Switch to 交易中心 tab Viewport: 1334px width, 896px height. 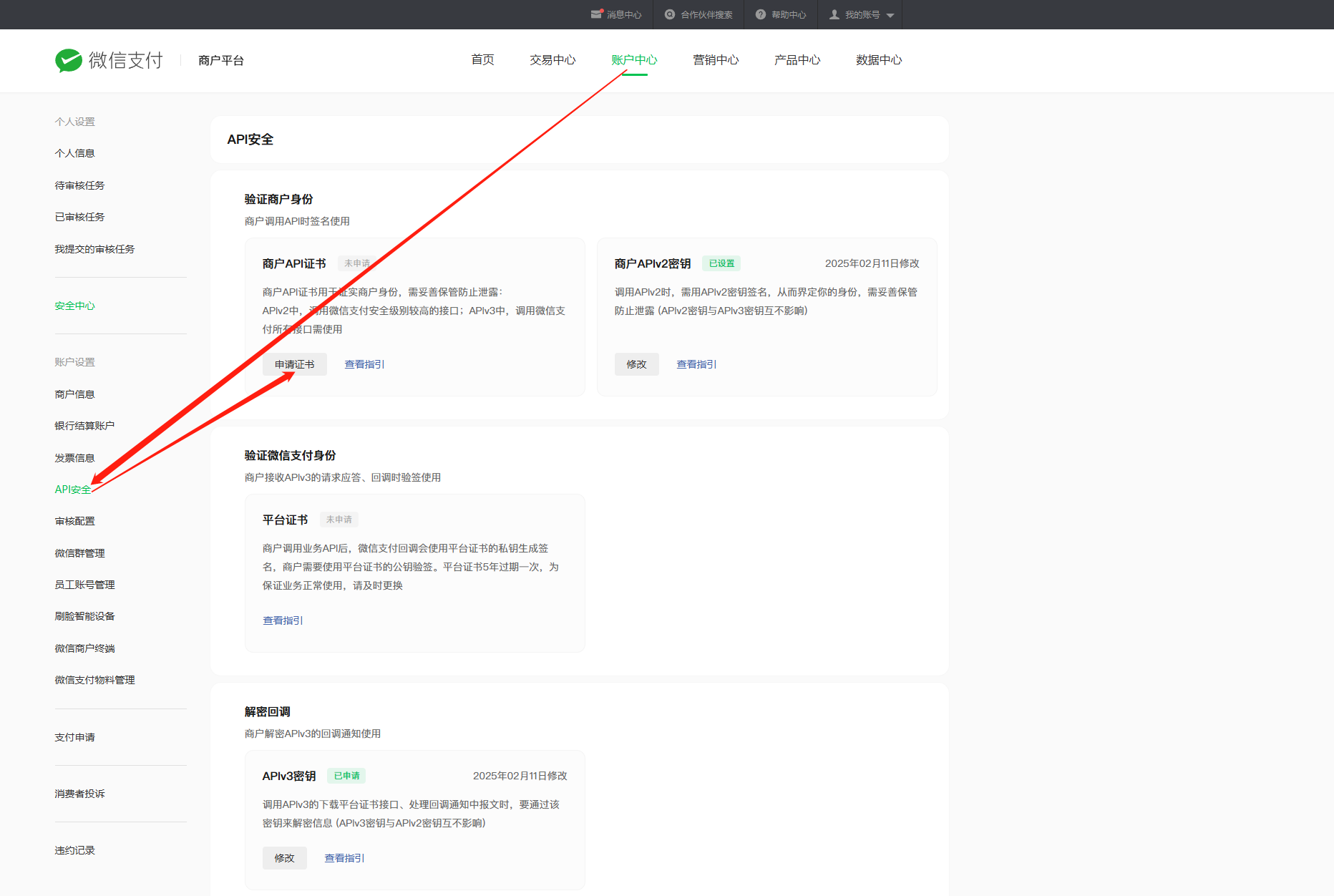552,60
